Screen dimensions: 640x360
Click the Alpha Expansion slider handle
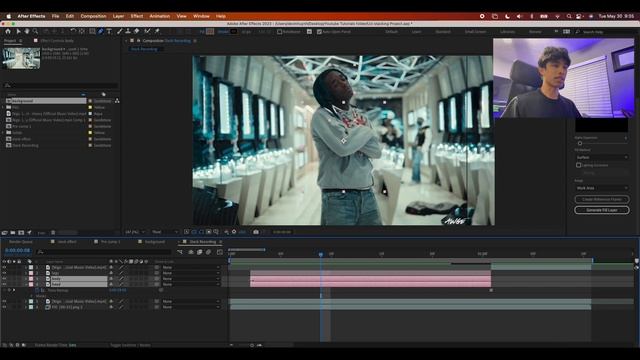(580, 143)
